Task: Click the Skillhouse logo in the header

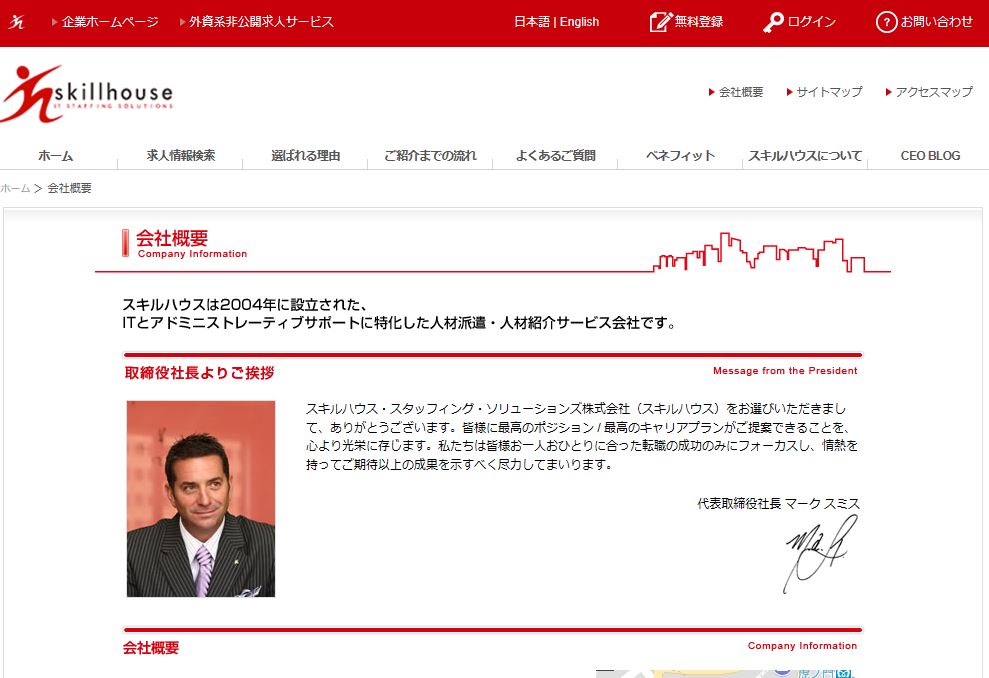Action: [88, 90]
